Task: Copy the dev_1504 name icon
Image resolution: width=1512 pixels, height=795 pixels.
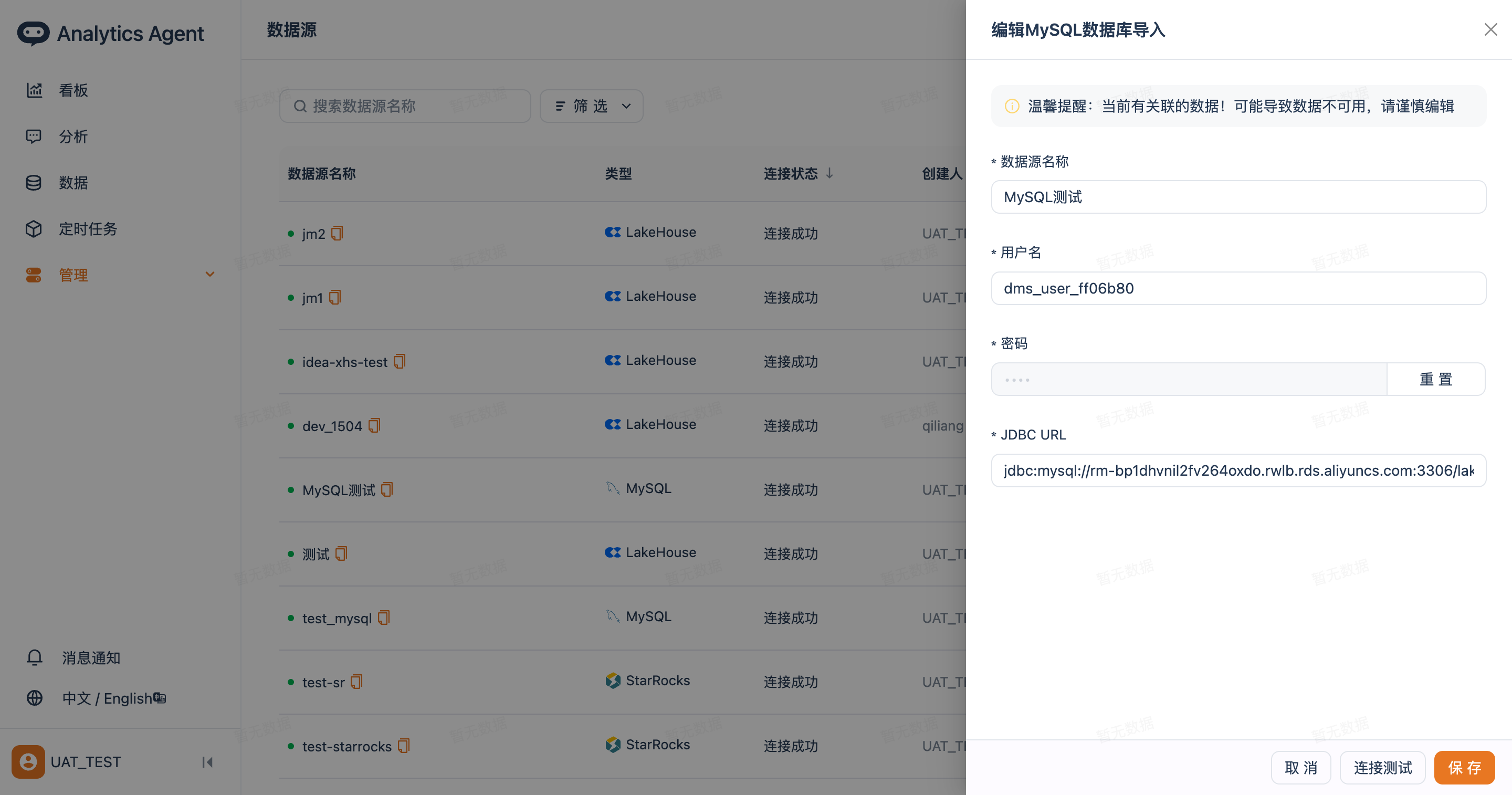Action: 374,426
